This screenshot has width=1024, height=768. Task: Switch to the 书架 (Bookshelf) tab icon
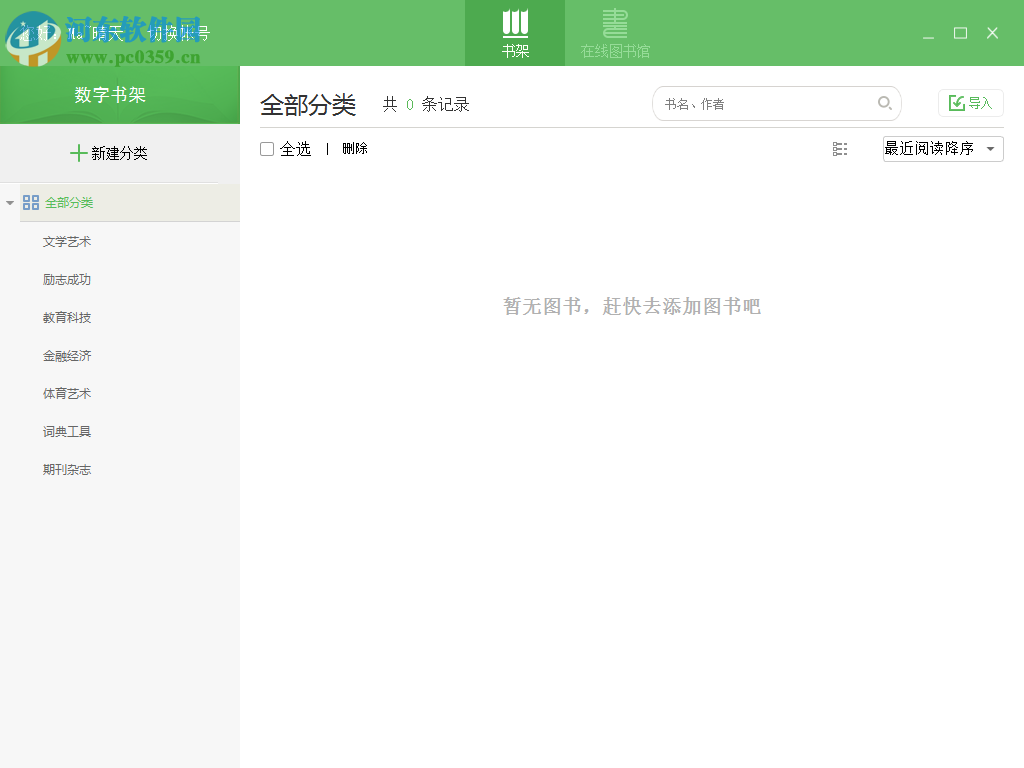tap(514, 24)
